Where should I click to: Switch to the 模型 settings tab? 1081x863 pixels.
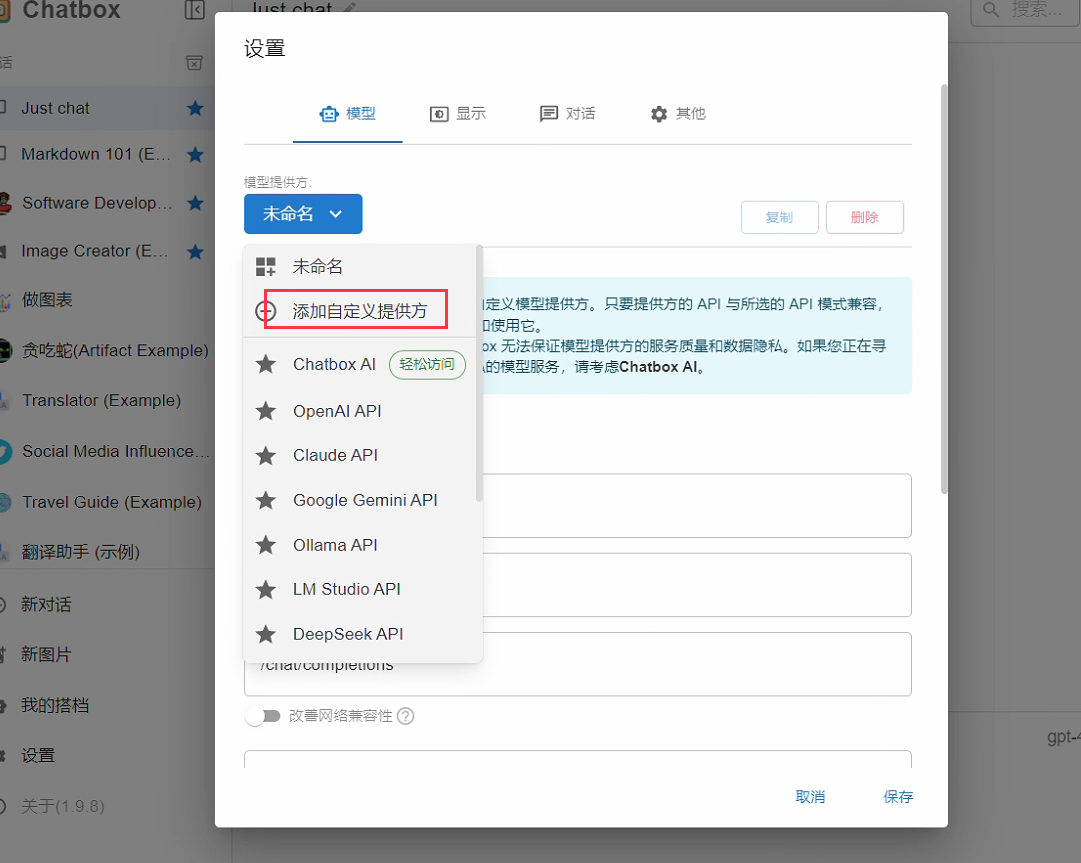click(x=347, y=114)
